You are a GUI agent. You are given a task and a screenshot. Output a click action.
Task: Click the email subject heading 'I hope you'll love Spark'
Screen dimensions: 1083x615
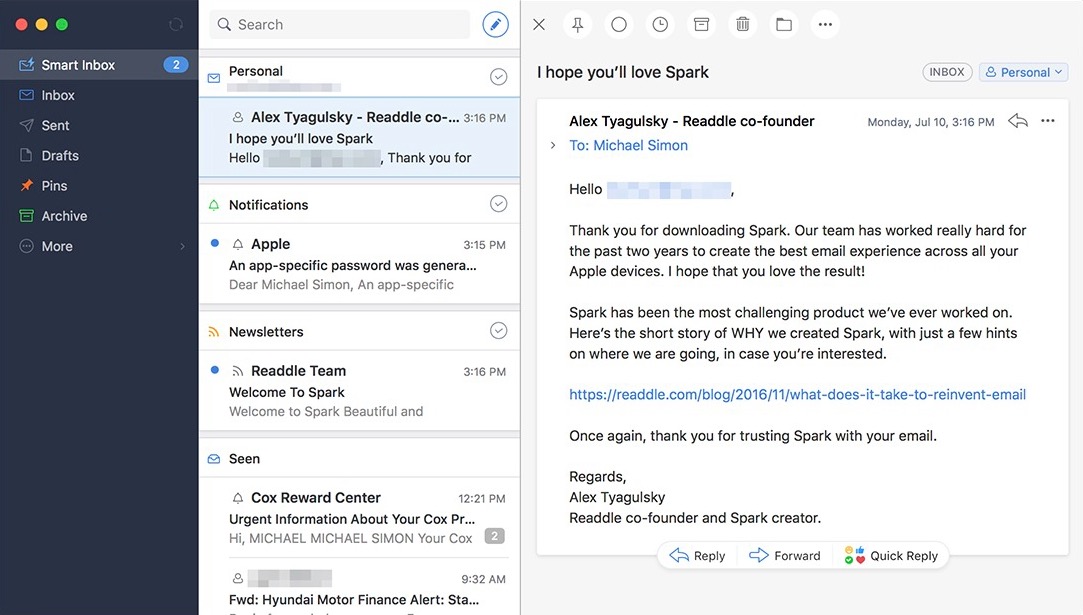pos(623,73)
